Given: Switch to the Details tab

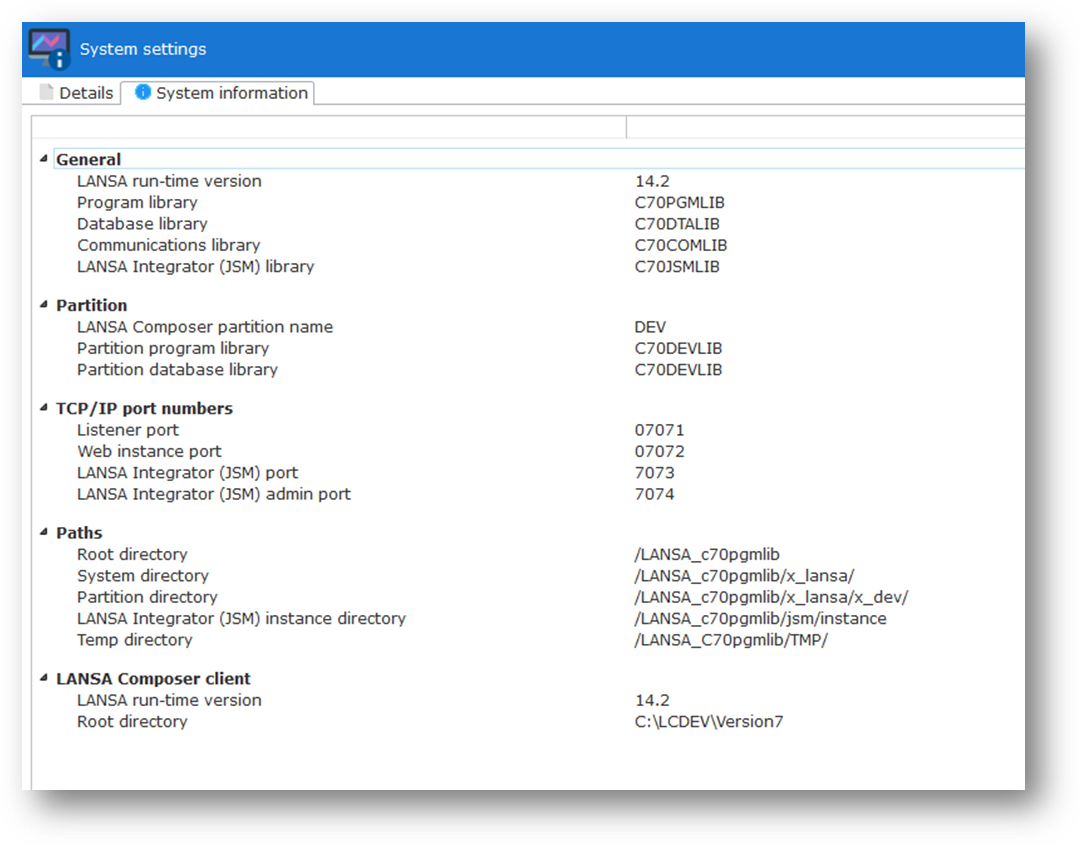Looking at the screenshot, I should [x=85, y=93].
